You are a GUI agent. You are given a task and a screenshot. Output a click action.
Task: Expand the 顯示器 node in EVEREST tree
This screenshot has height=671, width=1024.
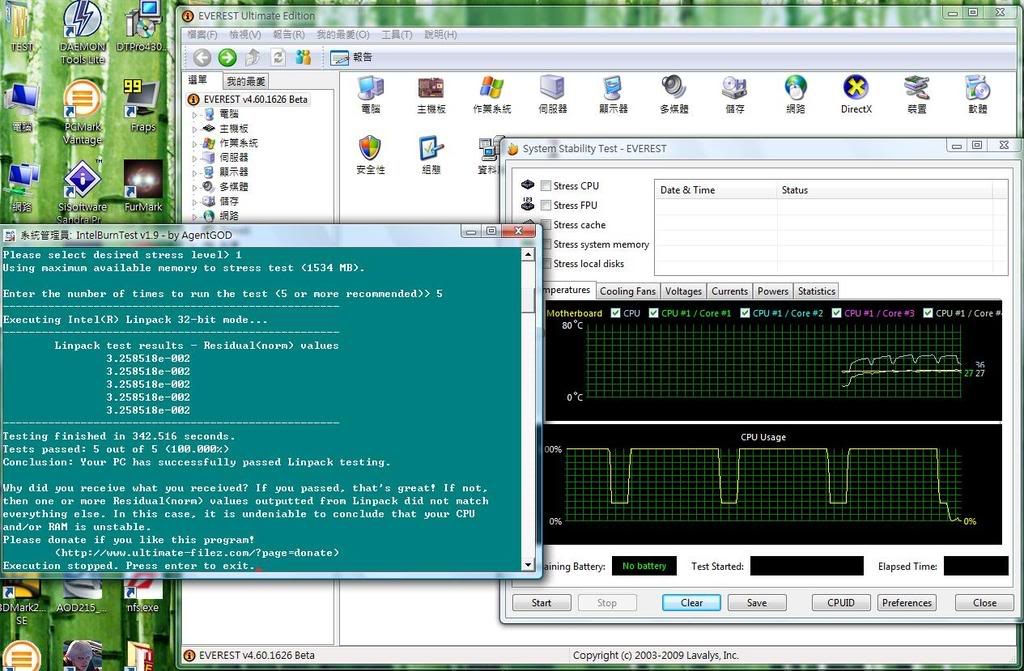[195, 172]
